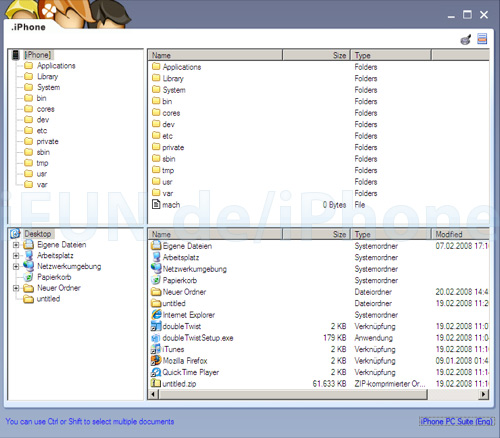Click the horizontal scrollbar thumb in the desktop list
The image size is (500, 438).
click(x=293, y=394)
